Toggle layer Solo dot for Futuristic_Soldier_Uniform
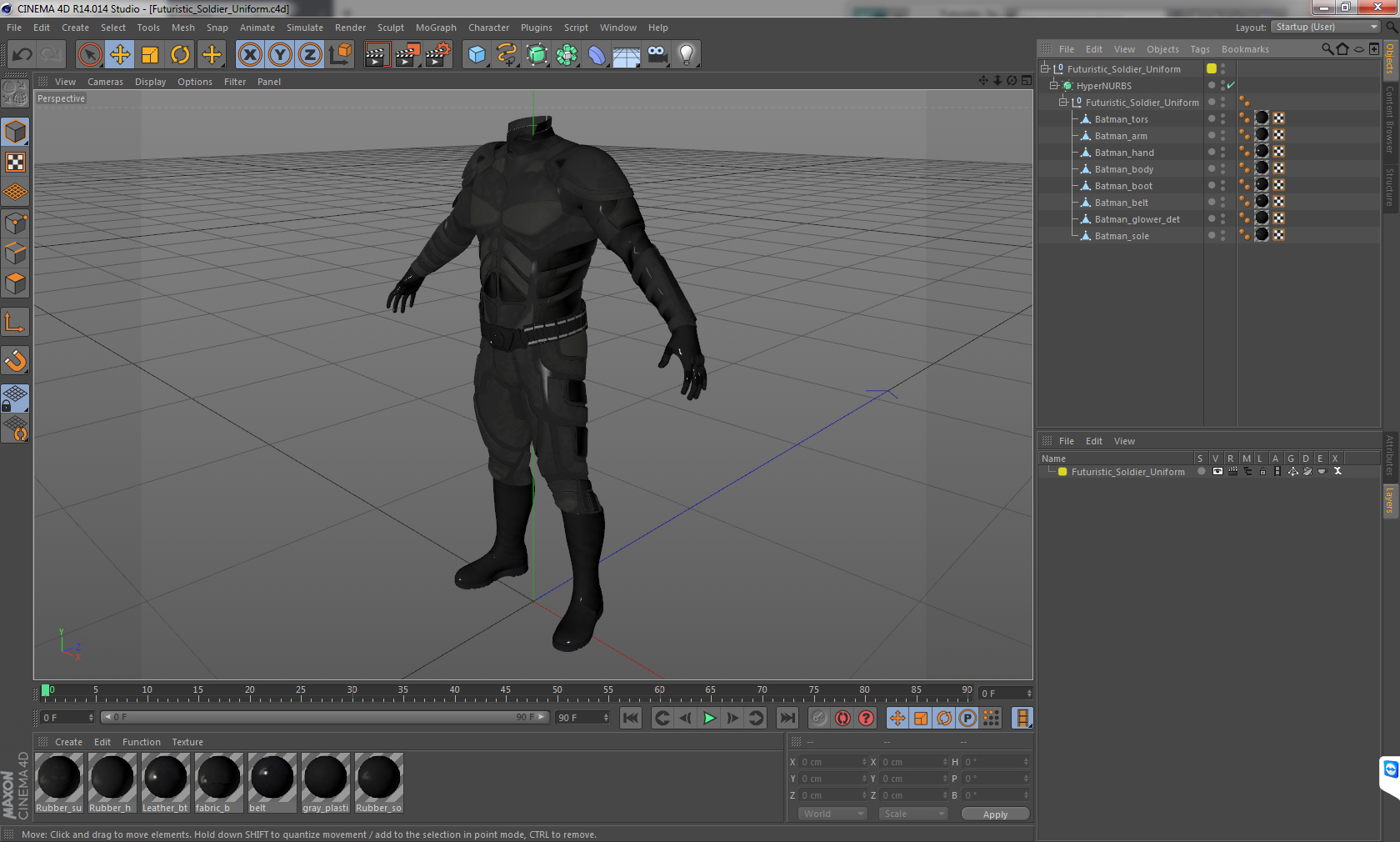The image size is (1400, 842). pos(1201,471)
